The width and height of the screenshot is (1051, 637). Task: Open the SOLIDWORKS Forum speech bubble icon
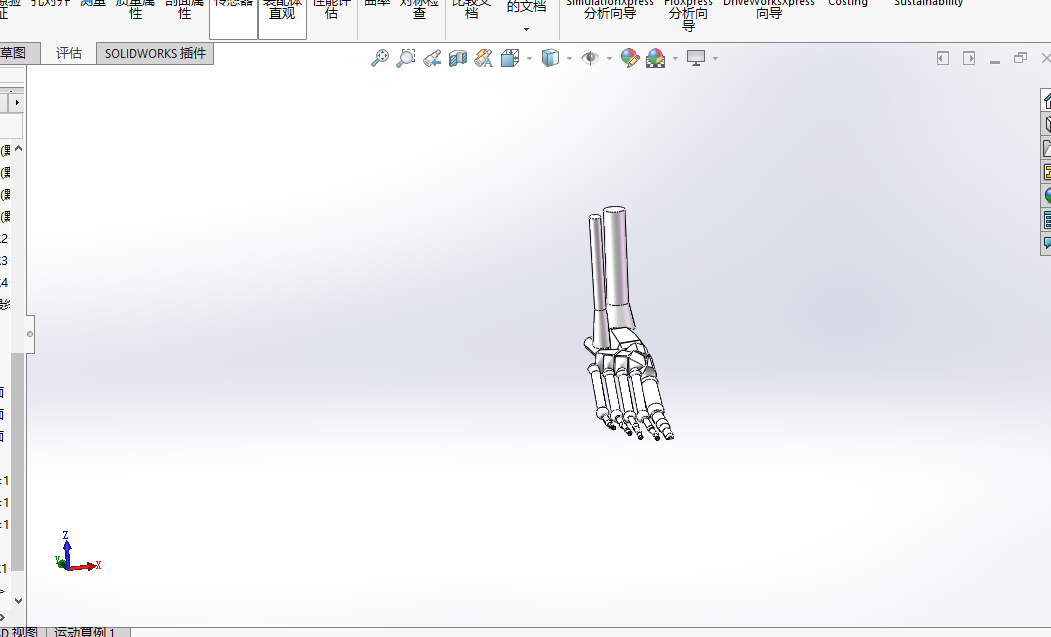click(x=1046, y=243)
